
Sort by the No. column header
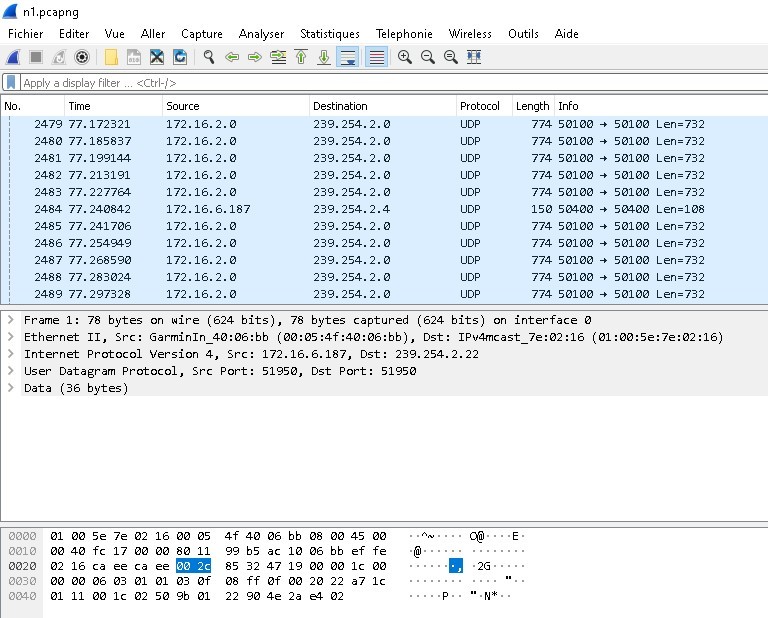coord(33,106)
